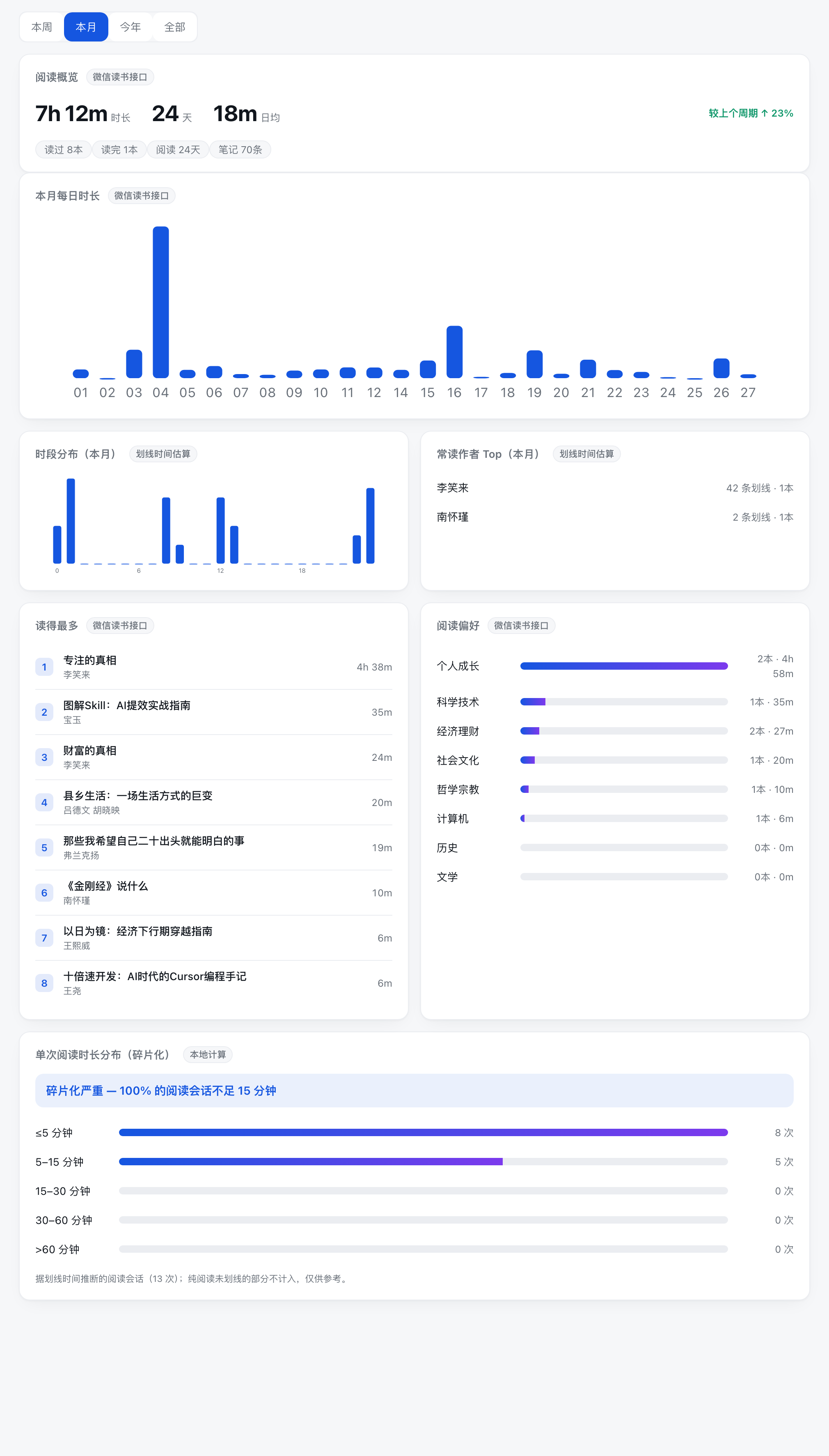Click the 5–15 分钟 distribution bar
This screenshot has width=829, height=1456.
(423, 1162)
